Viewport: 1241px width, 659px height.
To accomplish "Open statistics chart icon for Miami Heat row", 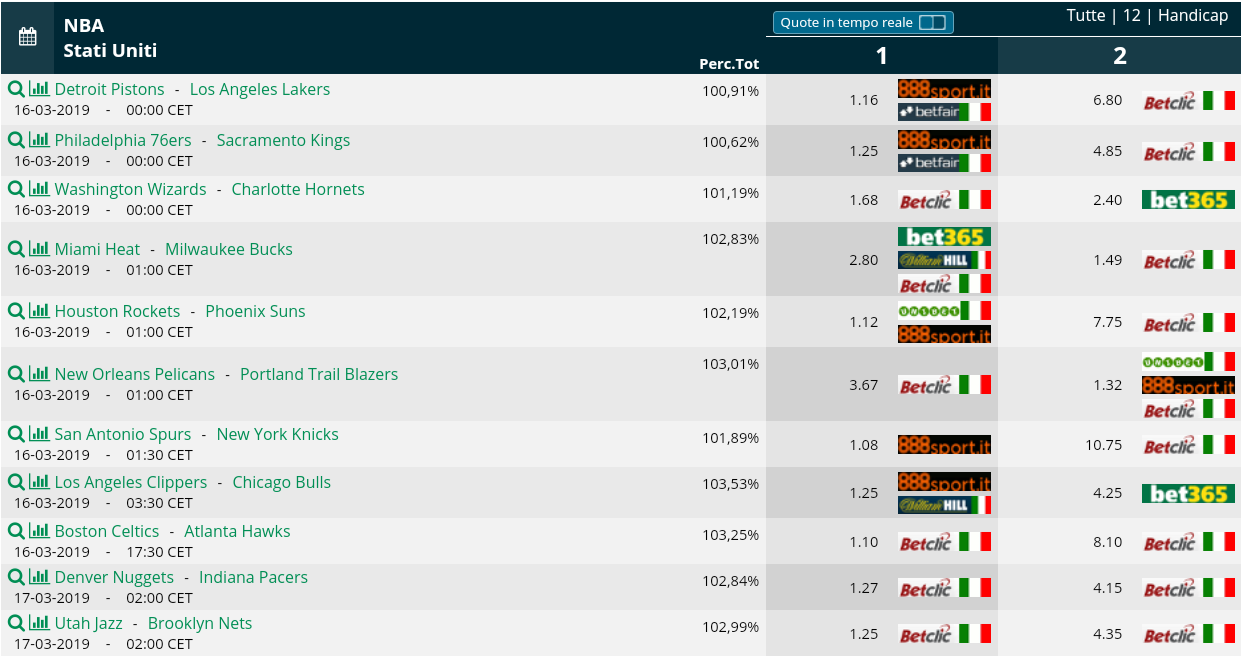I will click(39, 248).
